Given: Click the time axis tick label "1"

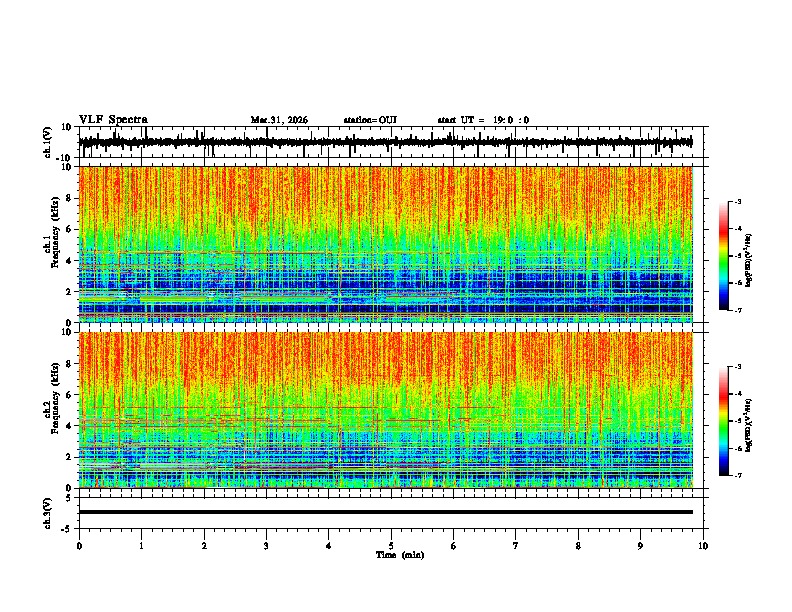Looking at the screenshot, I should [x=141, y=546].
